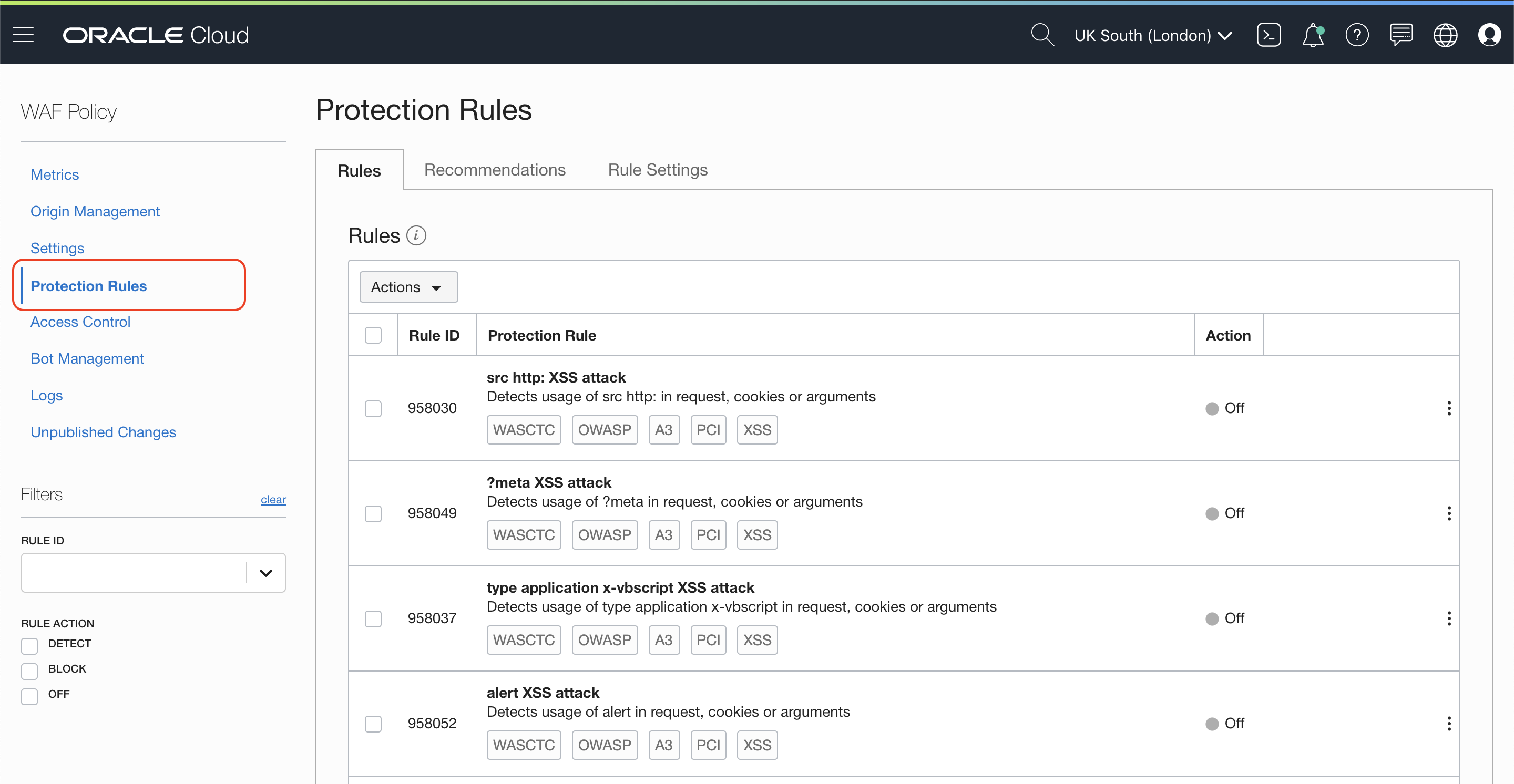Open the hamburger navigation menu

[x=24, y=35]
